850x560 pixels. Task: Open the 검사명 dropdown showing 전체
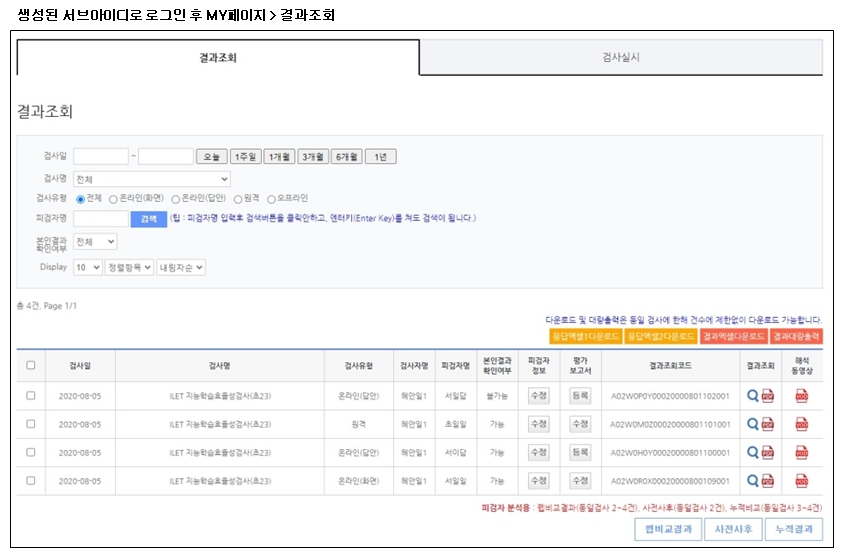[152, 178]
